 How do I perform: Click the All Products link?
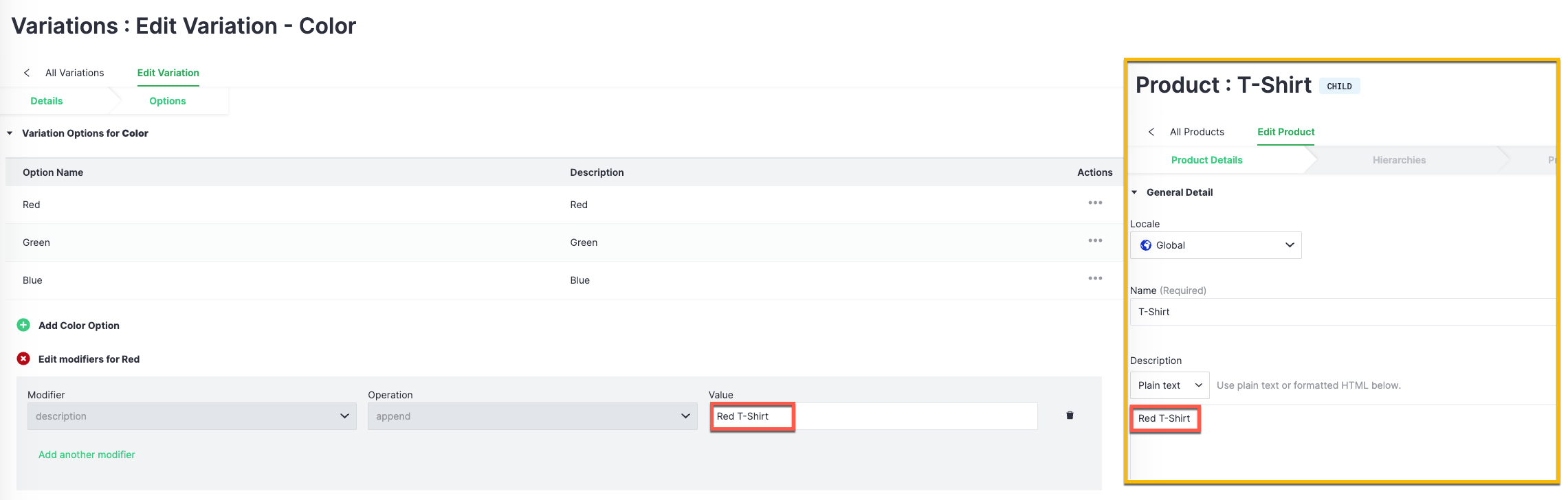coord(1197,132)
